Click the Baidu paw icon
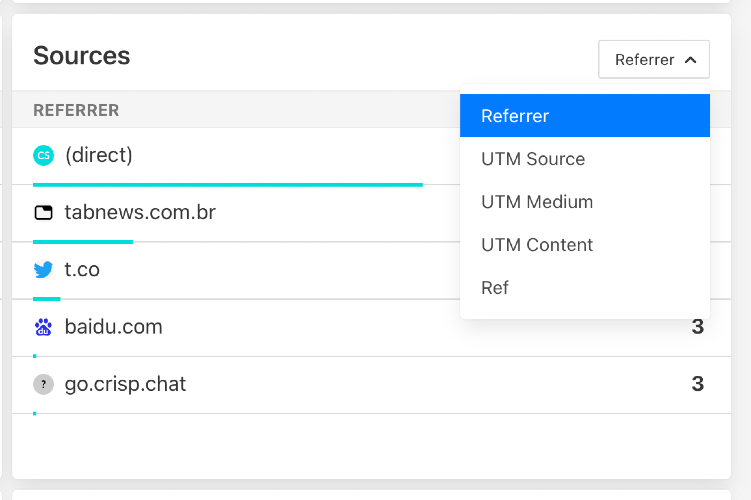The image size is (751, 500). click(44, 327)
